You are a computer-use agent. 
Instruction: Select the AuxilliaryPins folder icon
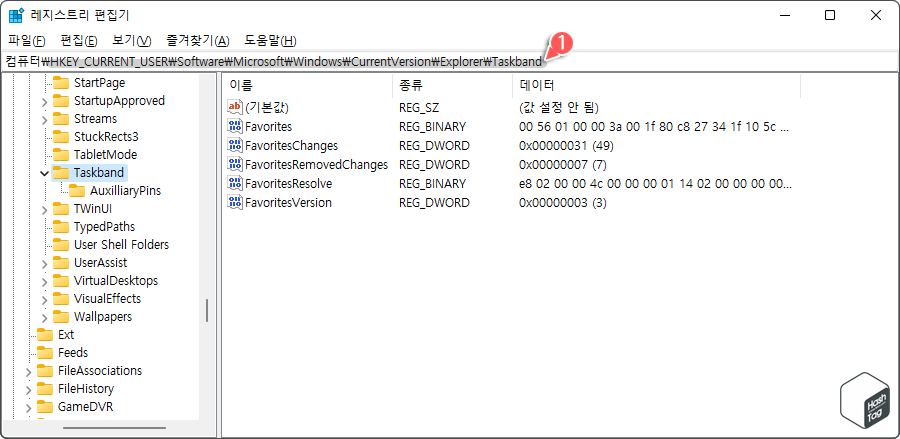(77, 191)
